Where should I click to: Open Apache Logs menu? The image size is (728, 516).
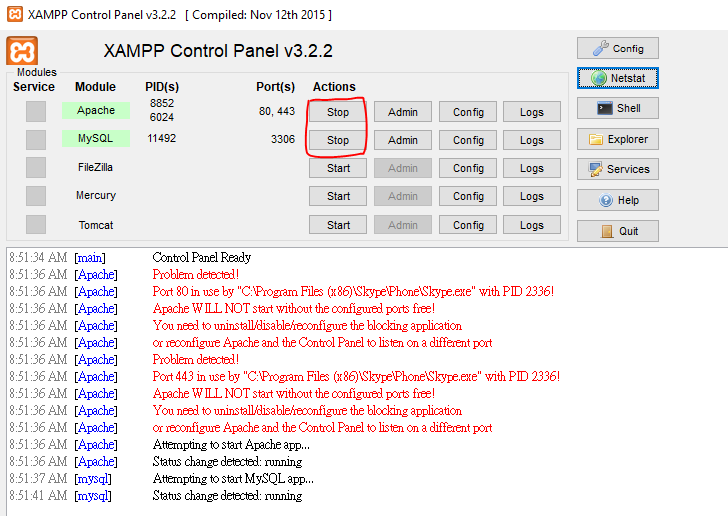[x=532, y=112]
